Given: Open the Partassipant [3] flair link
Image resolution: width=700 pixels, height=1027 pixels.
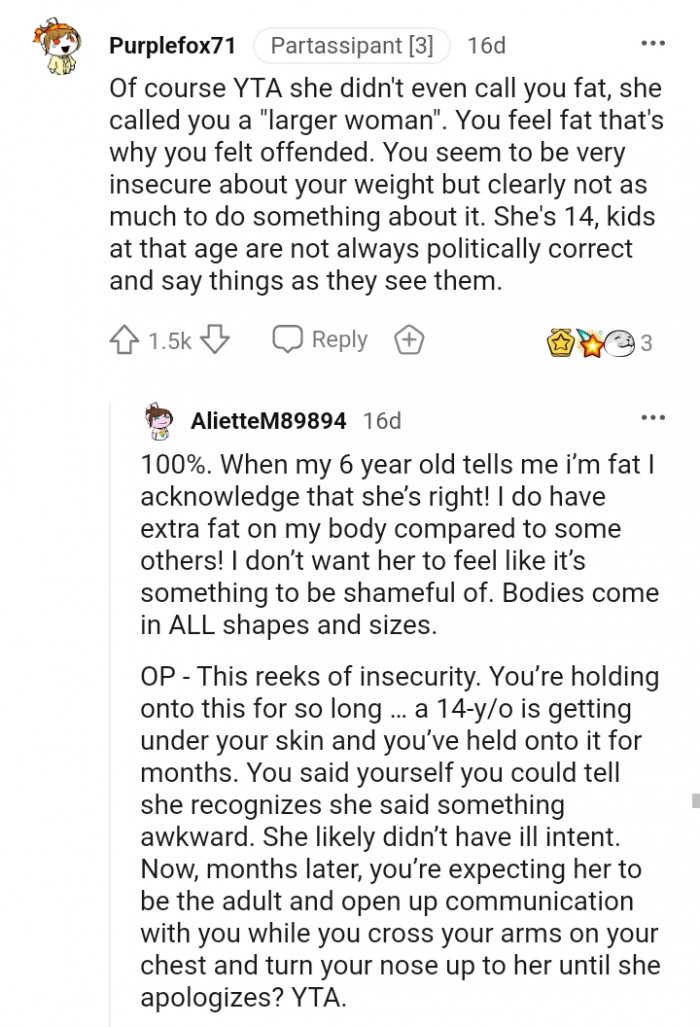Looking at the screenshot, I should tap(351, 43).
